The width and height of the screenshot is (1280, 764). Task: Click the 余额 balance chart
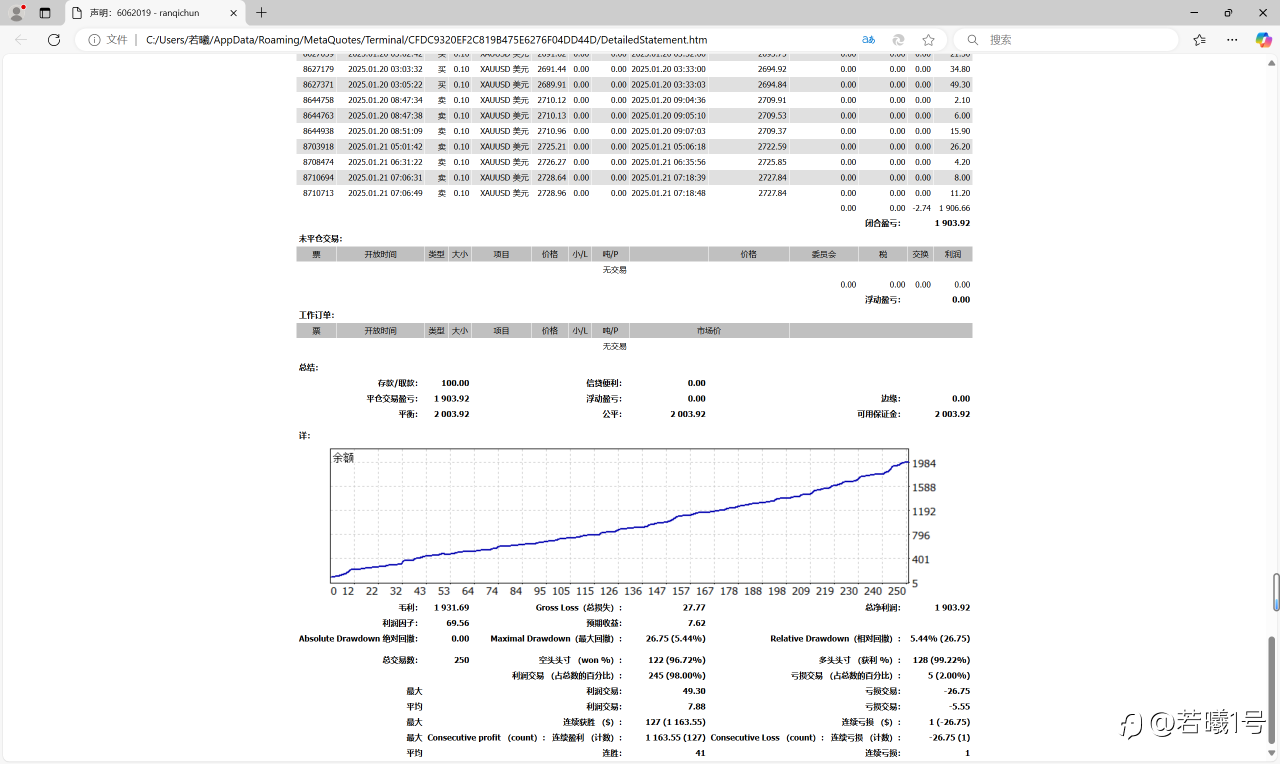pyautogui.click(x=619, y=515)
